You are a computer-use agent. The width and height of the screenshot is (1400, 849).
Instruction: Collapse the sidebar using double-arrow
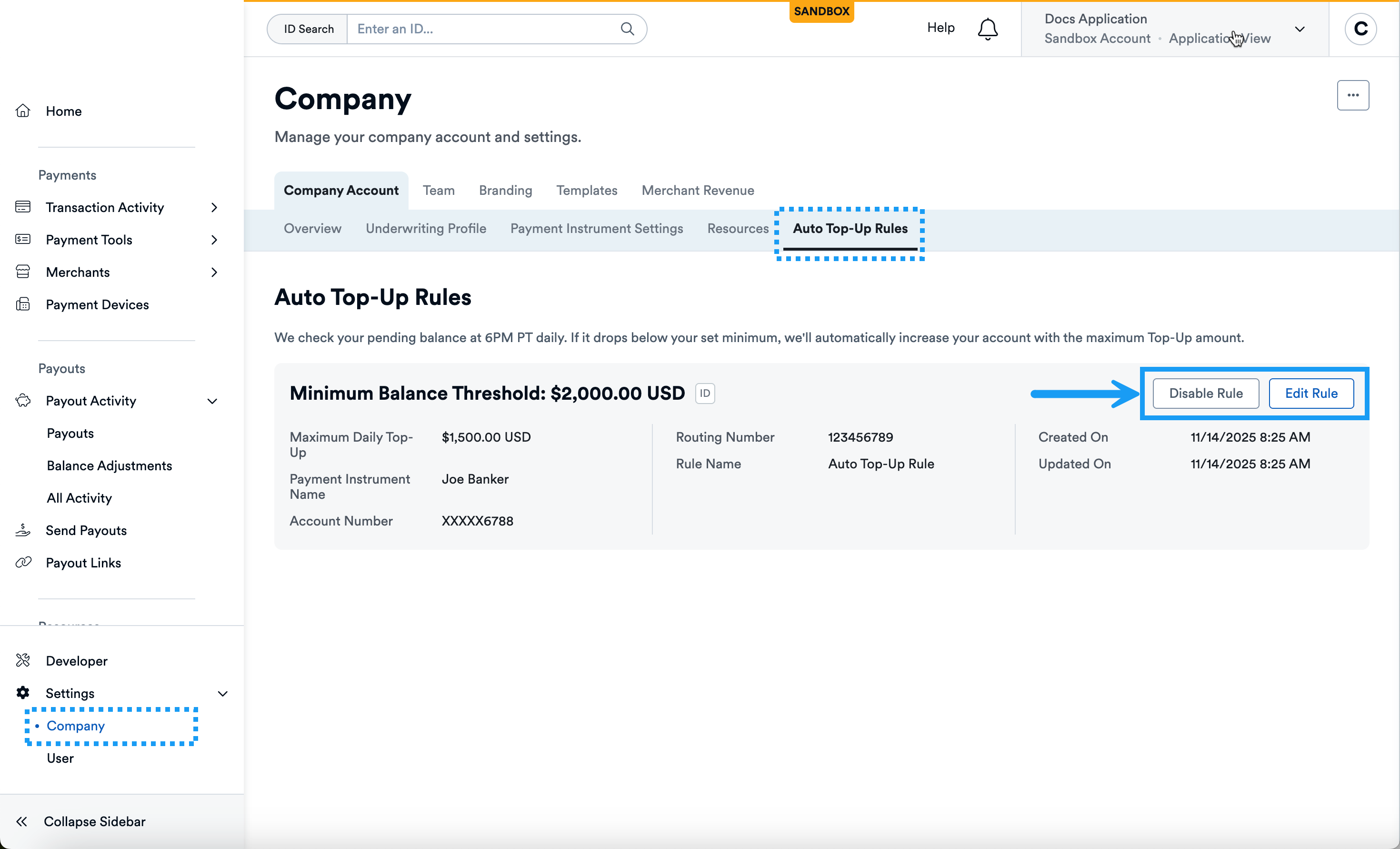21,821
